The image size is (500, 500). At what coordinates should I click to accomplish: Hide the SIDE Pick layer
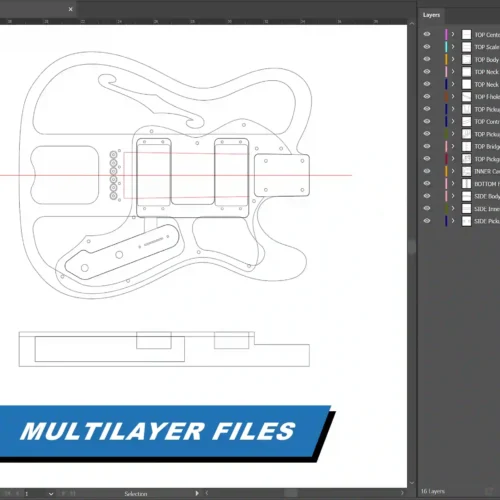[427, 221]
